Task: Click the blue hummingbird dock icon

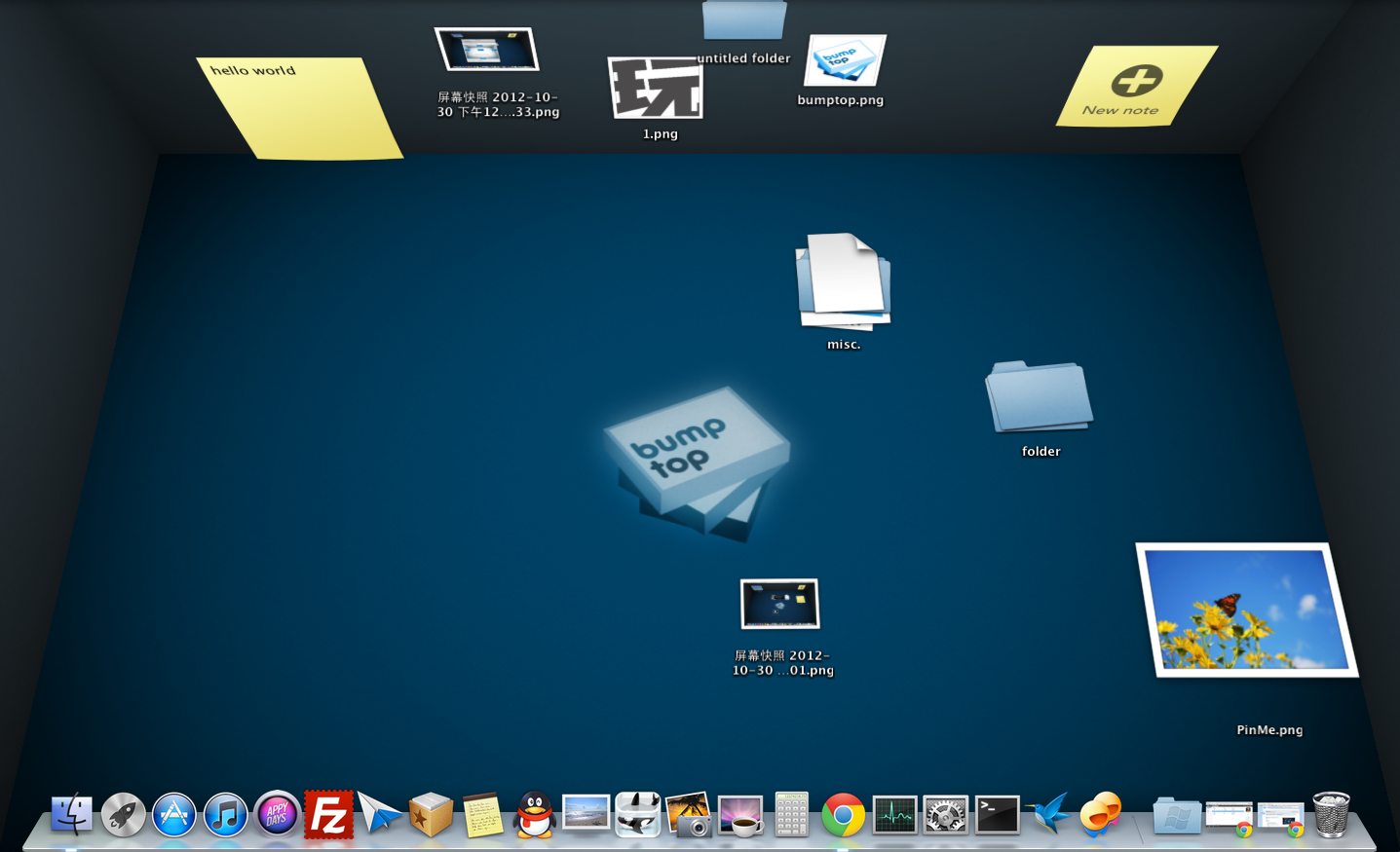Action: [x=1049, y=813]
